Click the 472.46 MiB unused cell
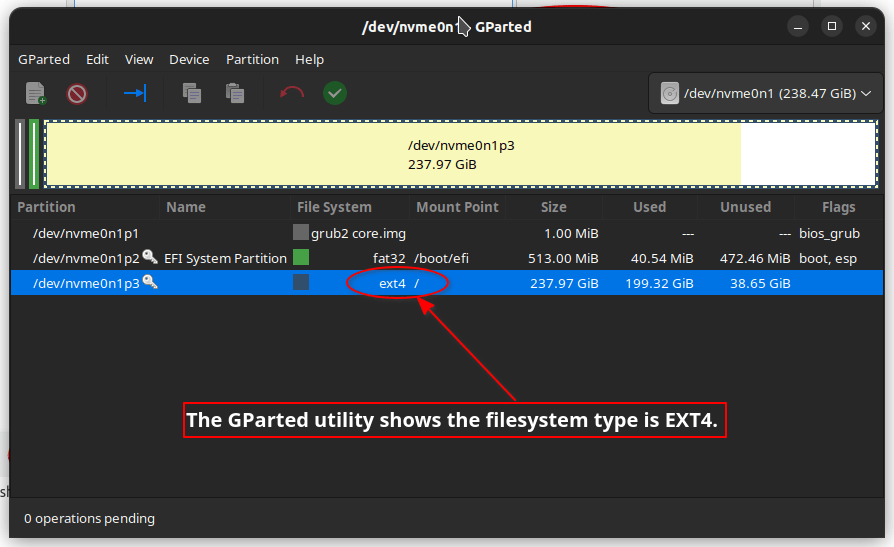Image resolution: width=894 pixels, height=547 pixels. [x=755, y=258]
